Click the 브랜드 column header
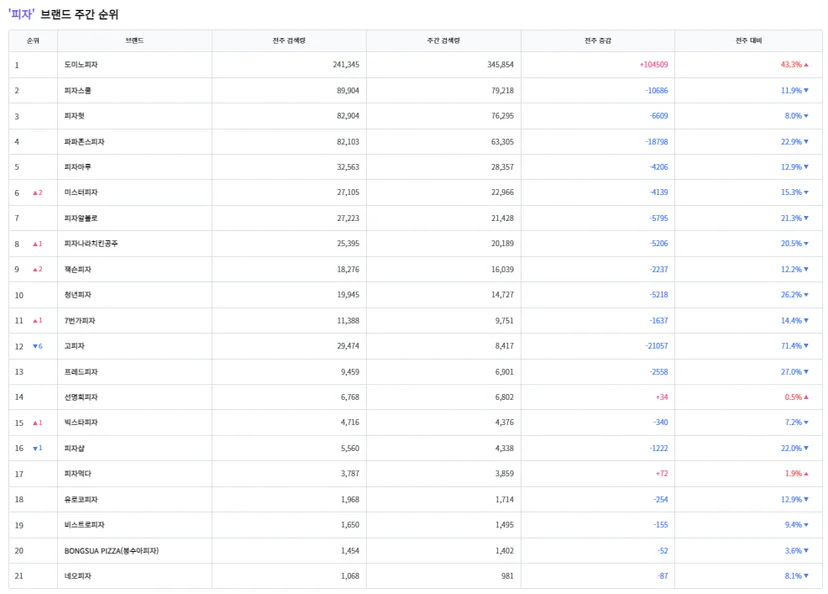The height and width of the screenshot is (594, 828). [135, 41]
